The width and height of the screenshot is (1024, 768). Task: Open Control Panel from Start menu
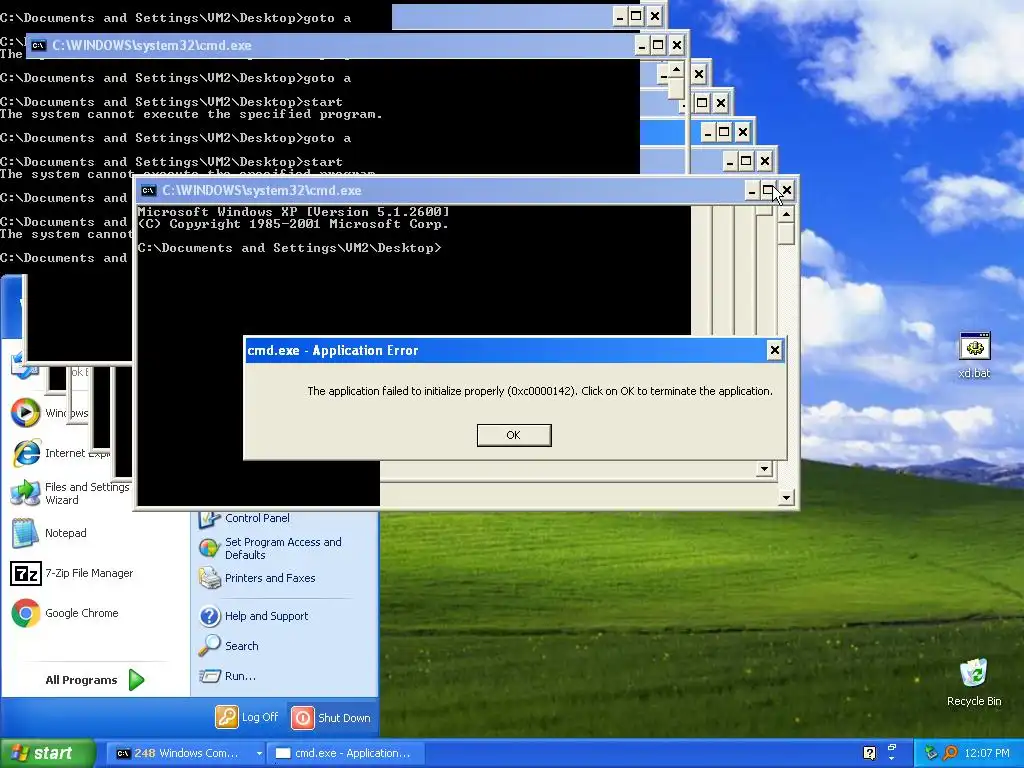(x=244, y=518)
